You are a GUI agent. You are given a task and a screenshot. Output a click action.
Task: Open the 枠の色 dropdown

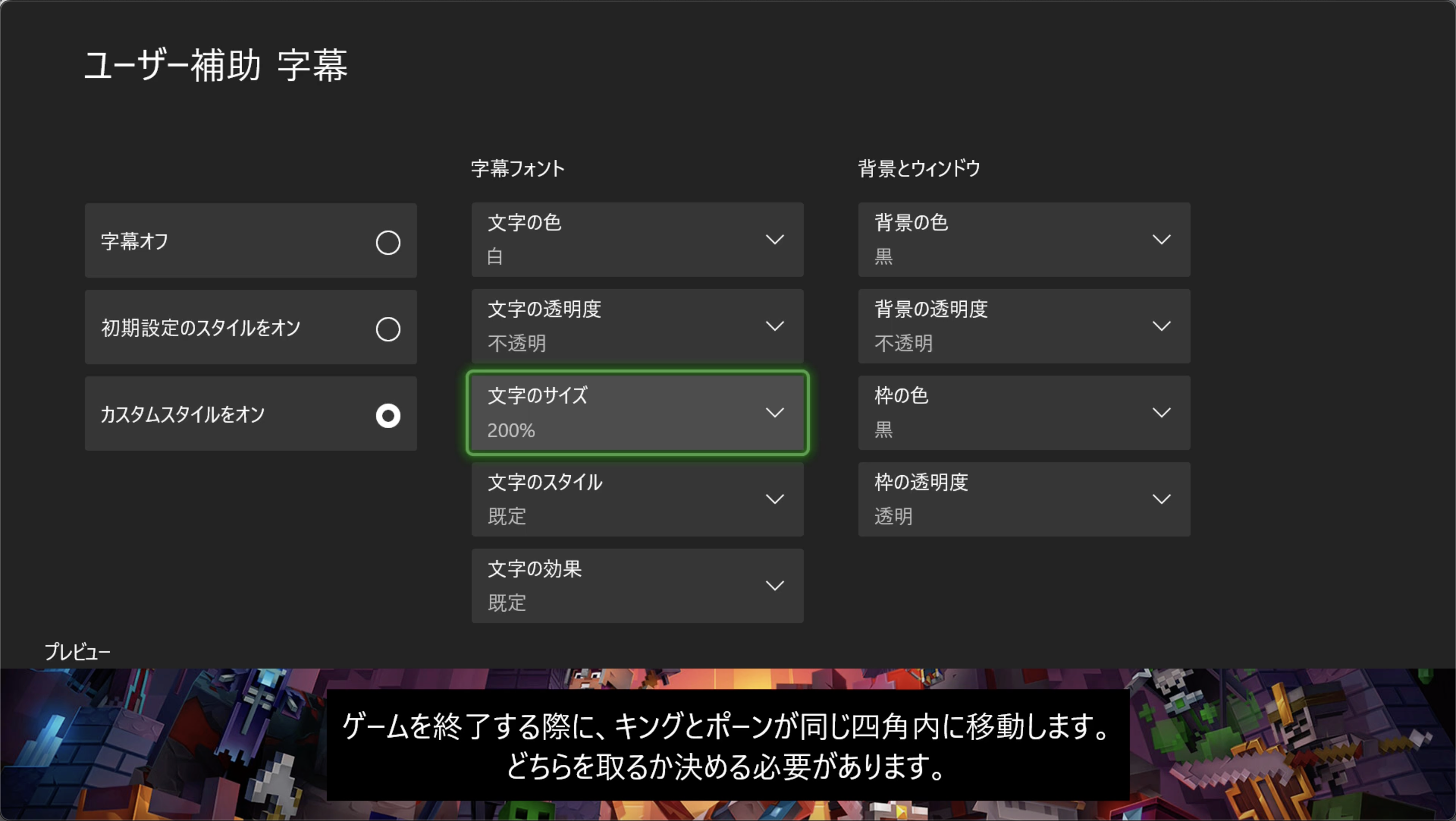click(1024, 413)
